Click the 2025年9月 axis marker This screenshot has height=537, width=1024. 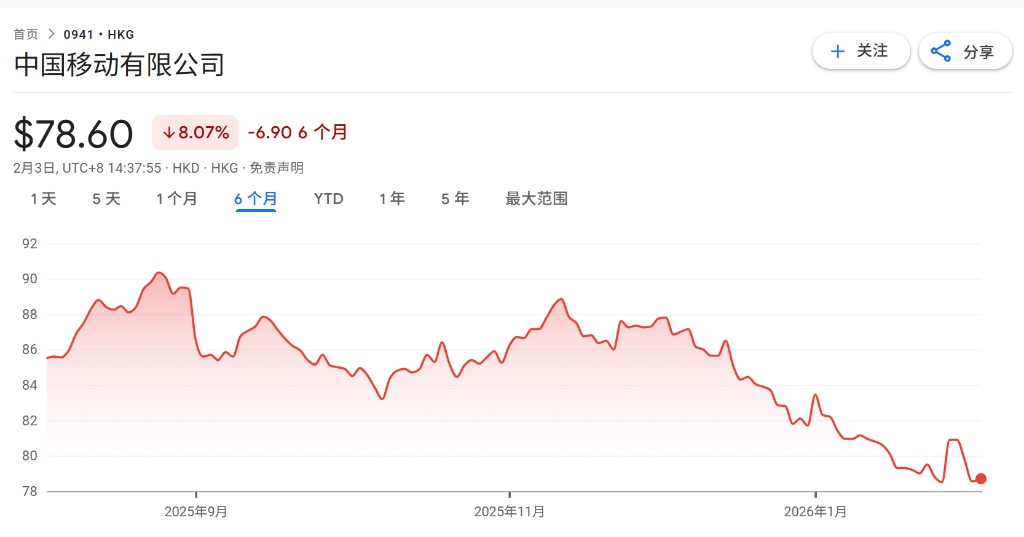(x=196, y=511)
